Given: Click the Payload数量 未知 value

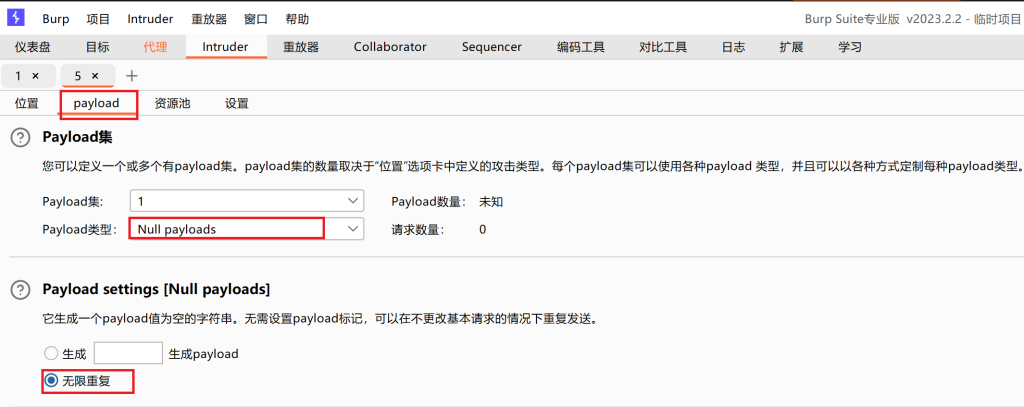Looking at the screenshot, I should pos(491,202).
